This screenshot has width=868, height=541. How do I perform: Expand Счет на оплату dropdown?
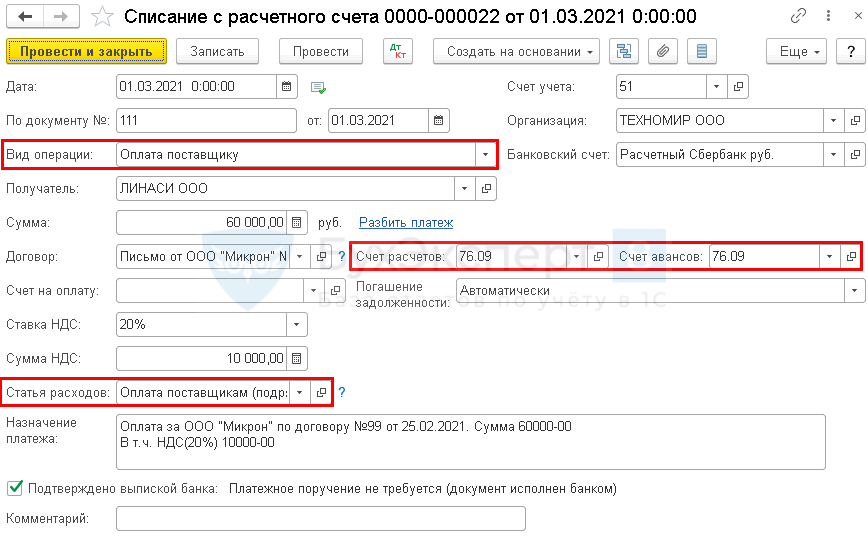point(313,290)
